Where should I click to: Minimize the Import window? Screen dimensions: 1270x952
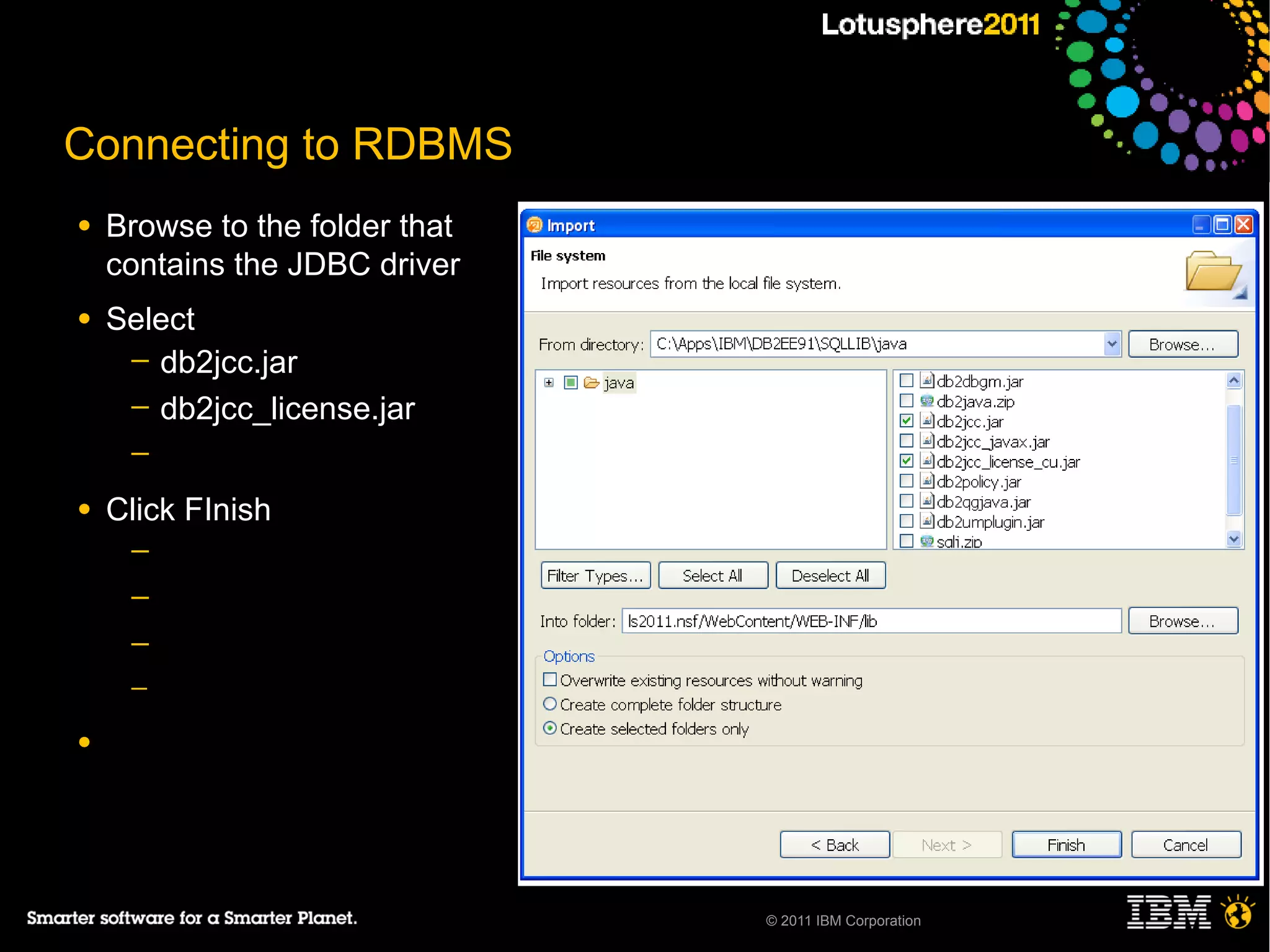(x=1201, y=225)
